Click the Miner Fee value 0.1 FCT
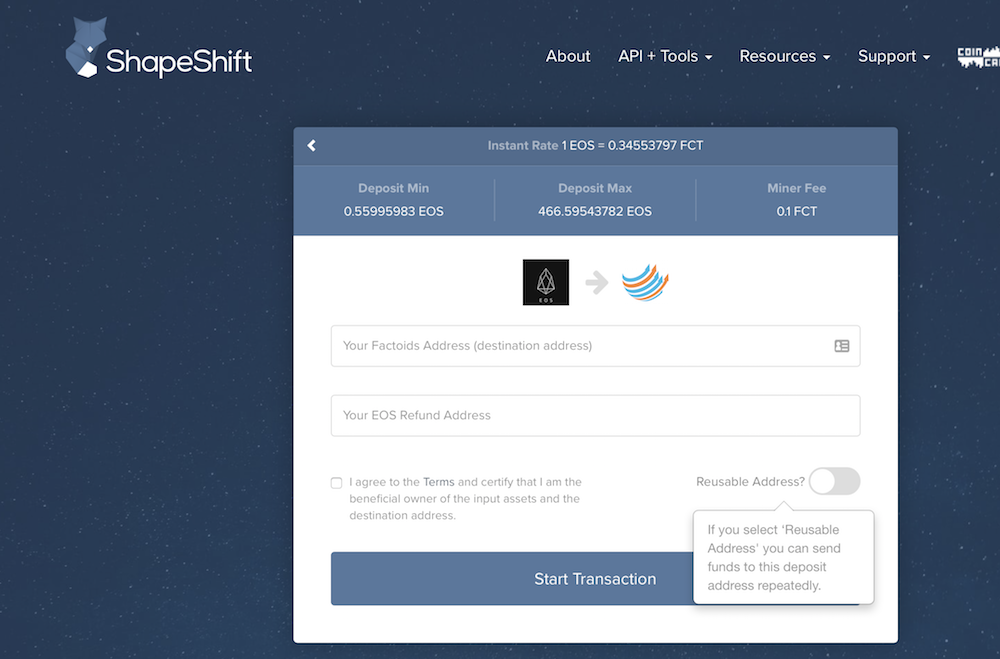Screen dimensions: 1000x659 coord(797,211)
